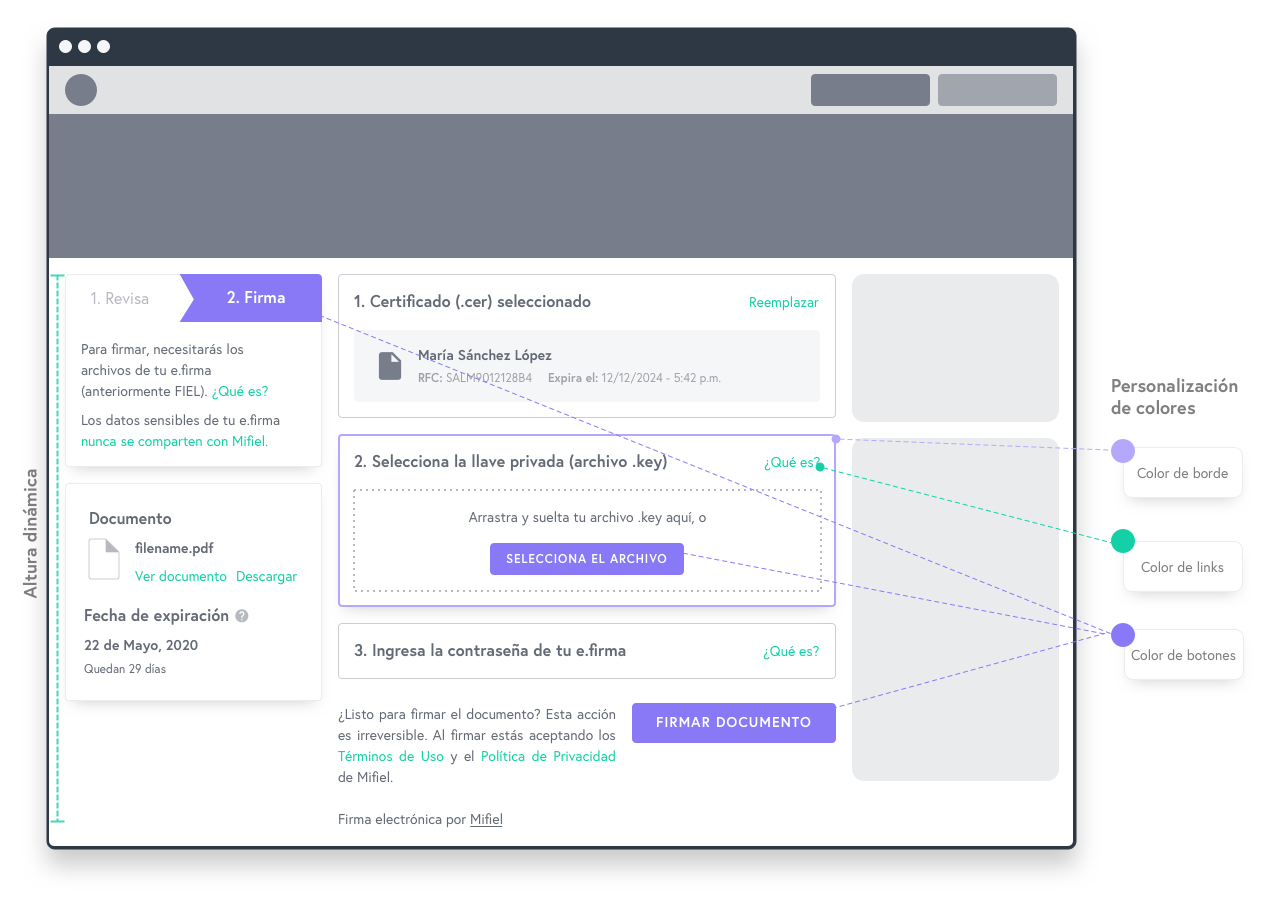Click the left gray browser toolbar button
The height and width of the screenshot is (916, 1276).
[869, 89]
